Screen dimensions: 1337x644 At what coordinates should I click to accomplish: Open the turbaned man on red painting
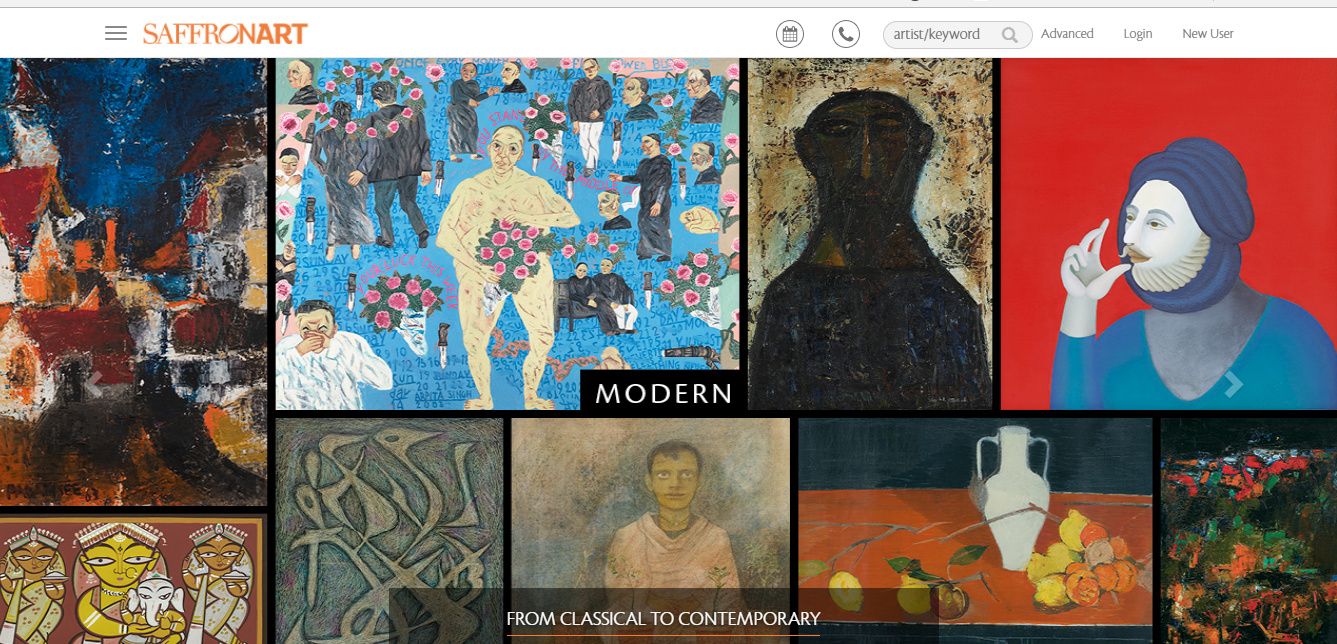coord(1169,233)
